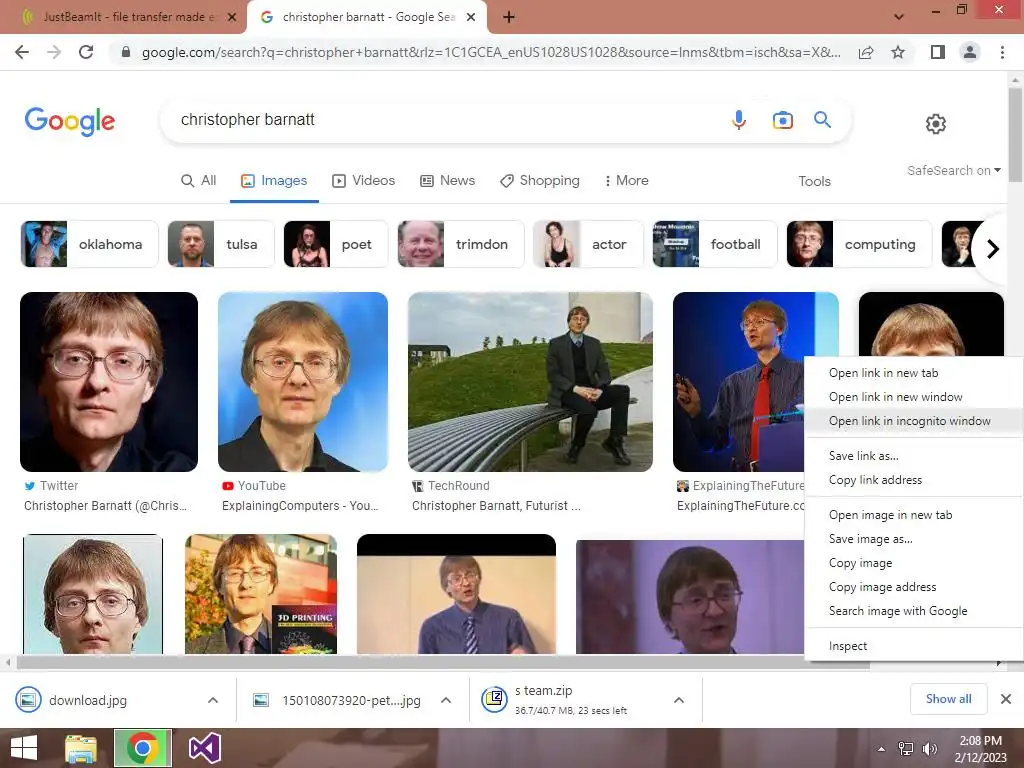Expand options for the s team.zip download
Image resolution: width=1024 pixels, height=768 pixels.
coord(679,700)
